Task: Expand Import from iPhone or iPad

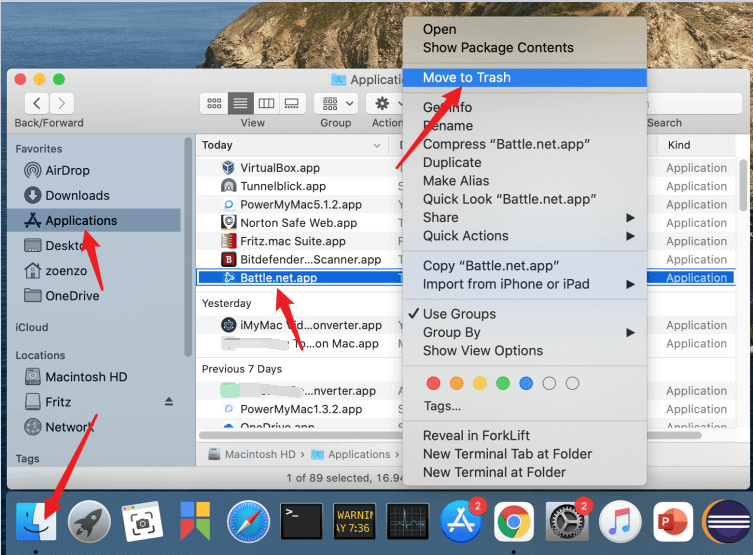Action: (524, 284)
